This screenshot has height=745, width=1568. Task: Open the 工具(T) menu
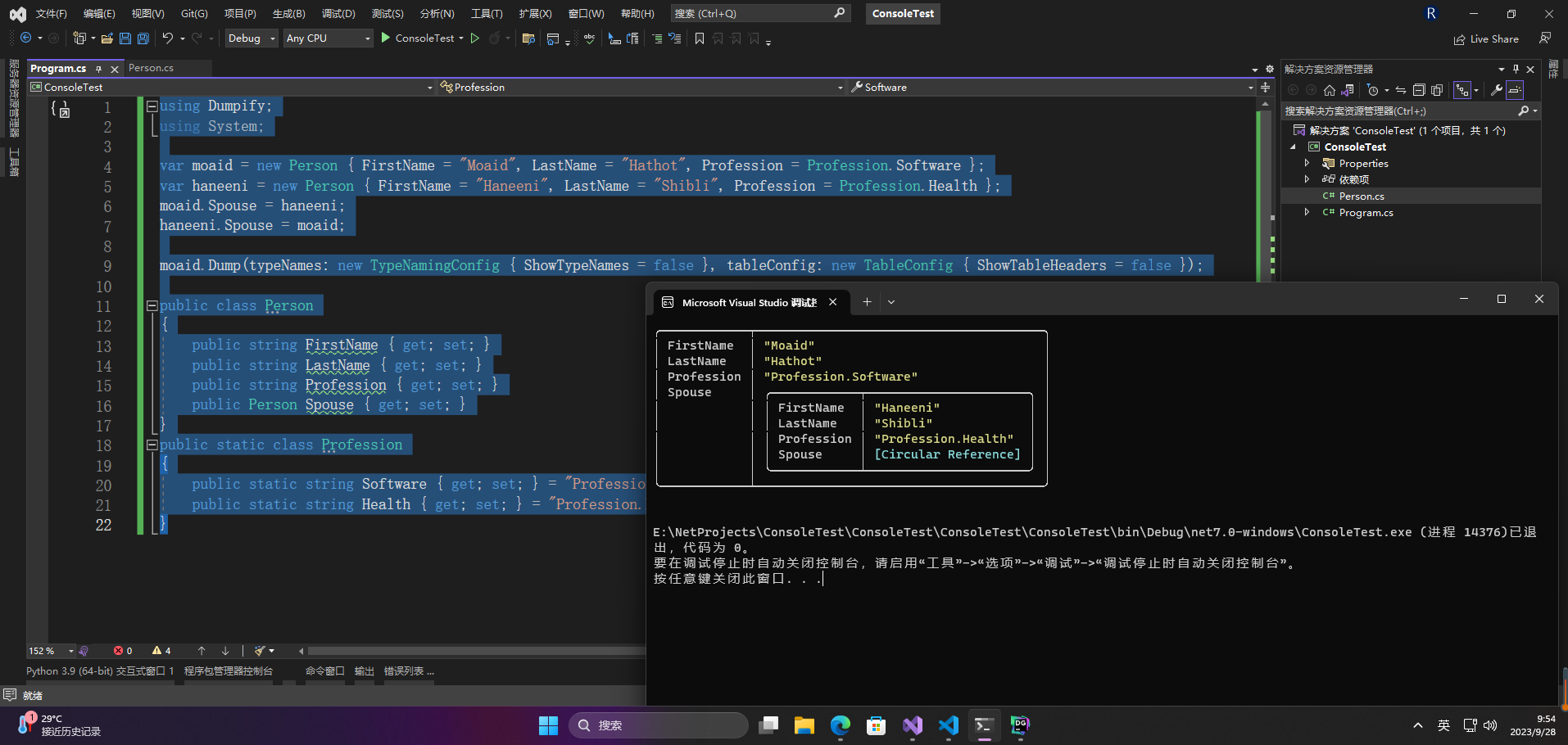(x=487, y=14)
